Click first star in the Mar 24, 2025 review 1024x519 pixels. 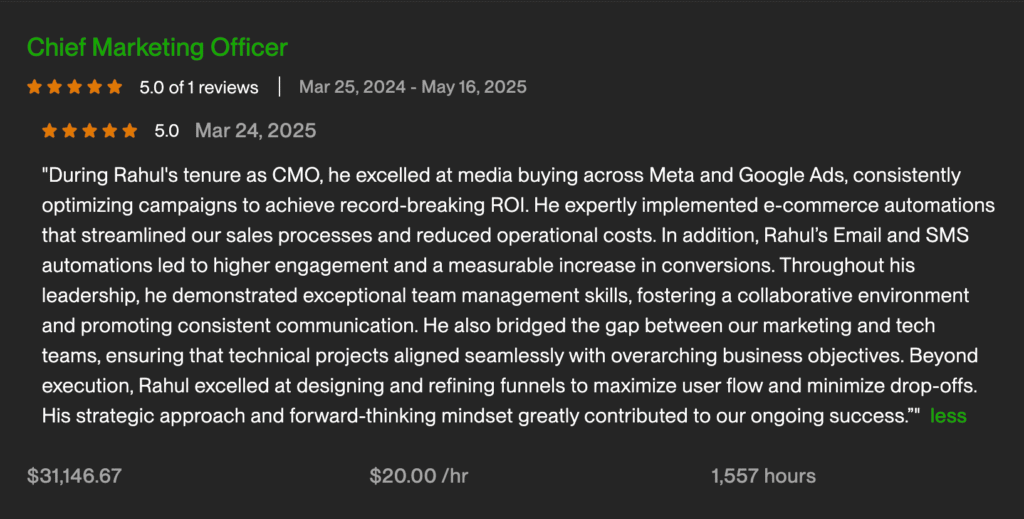coord(50,131)
